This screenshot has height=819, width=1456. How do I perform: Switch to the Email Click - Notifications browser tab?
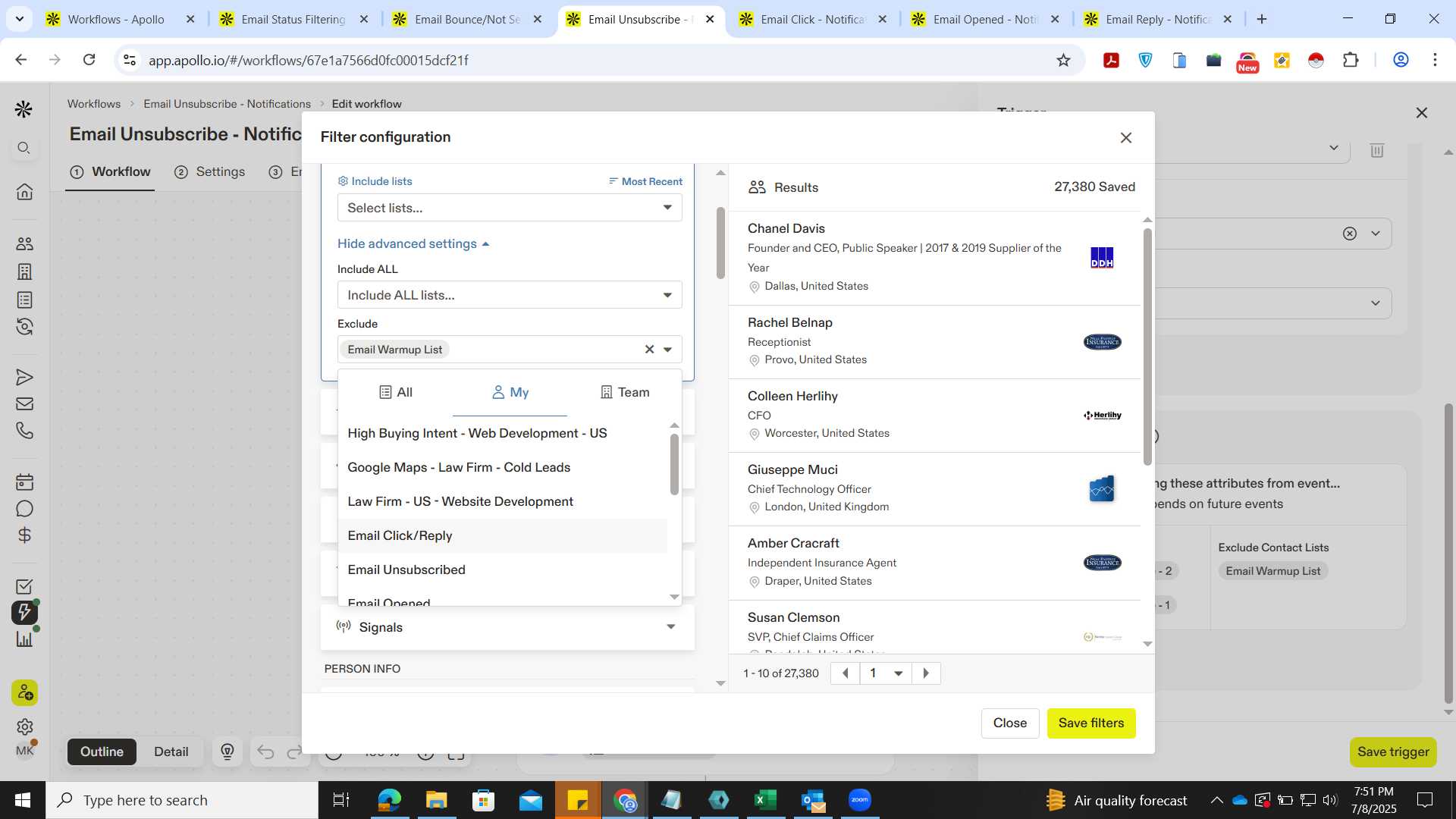point(813,19)
